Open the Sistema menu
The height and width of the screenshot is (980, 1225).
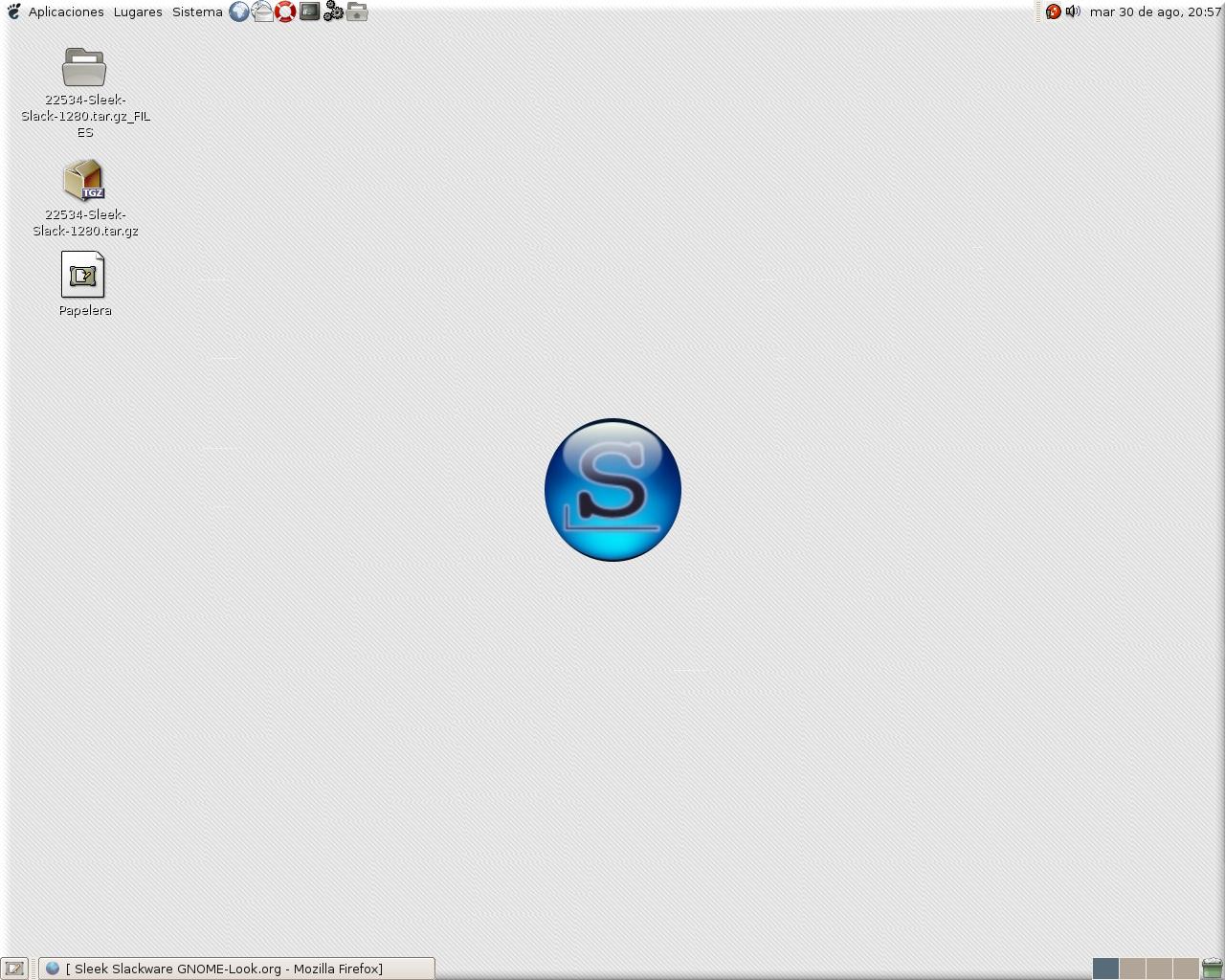click(x=197, y=12)
